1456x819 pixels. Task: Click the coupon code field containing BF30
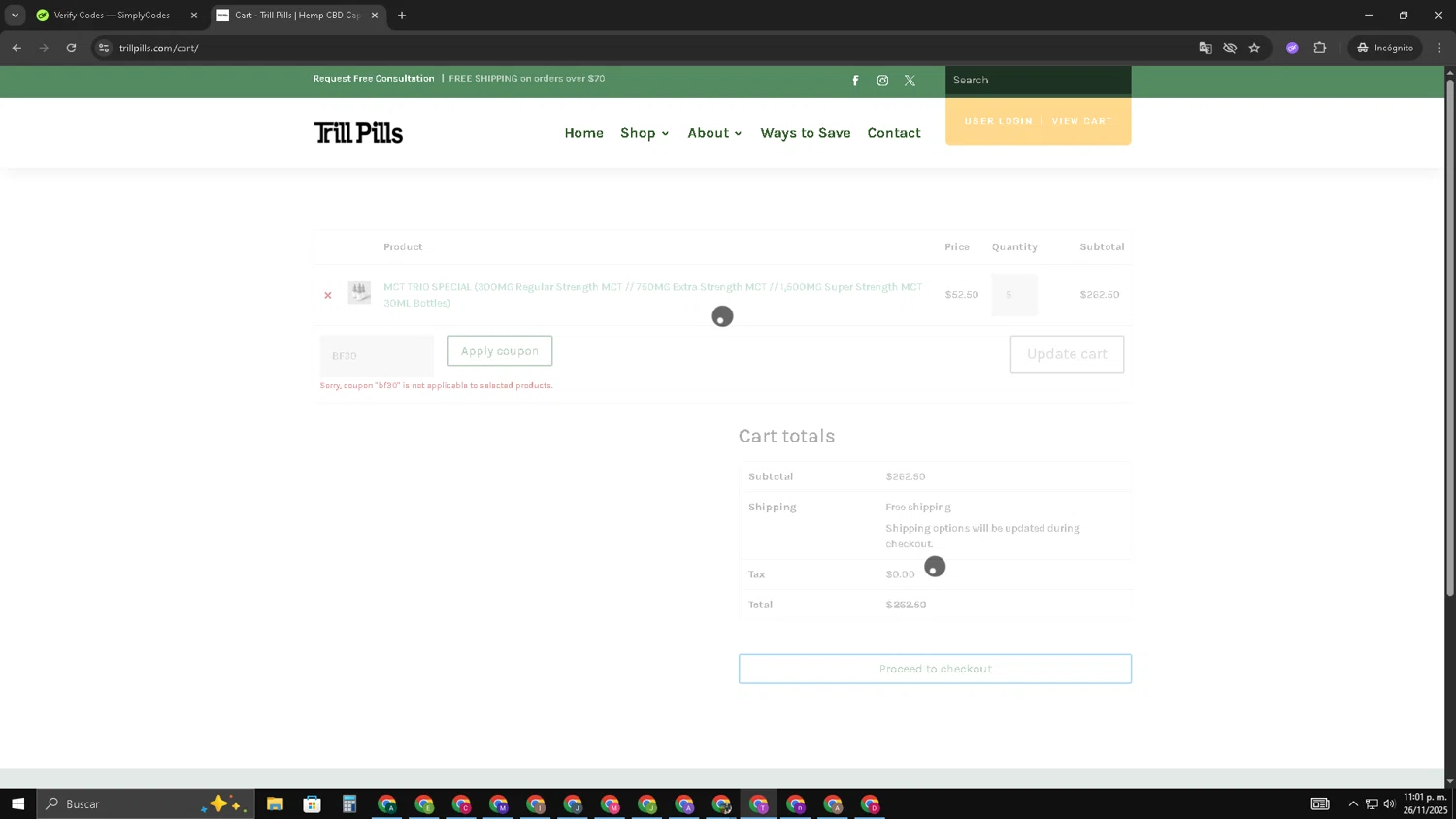377,355
